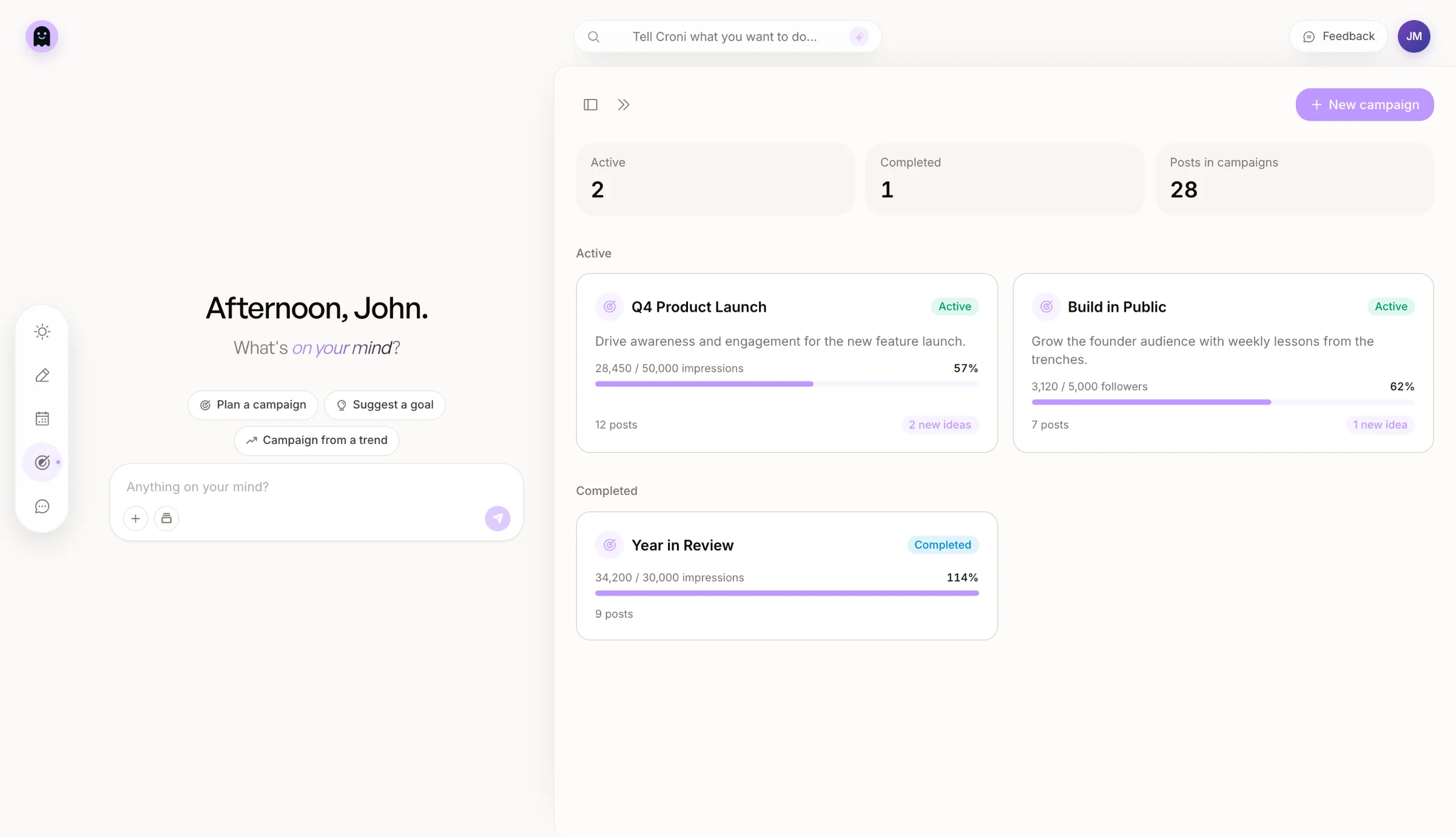This screenshot has width=1456, height=837.
Task: Click the Completed count stat card
Action: [1005, 179]
